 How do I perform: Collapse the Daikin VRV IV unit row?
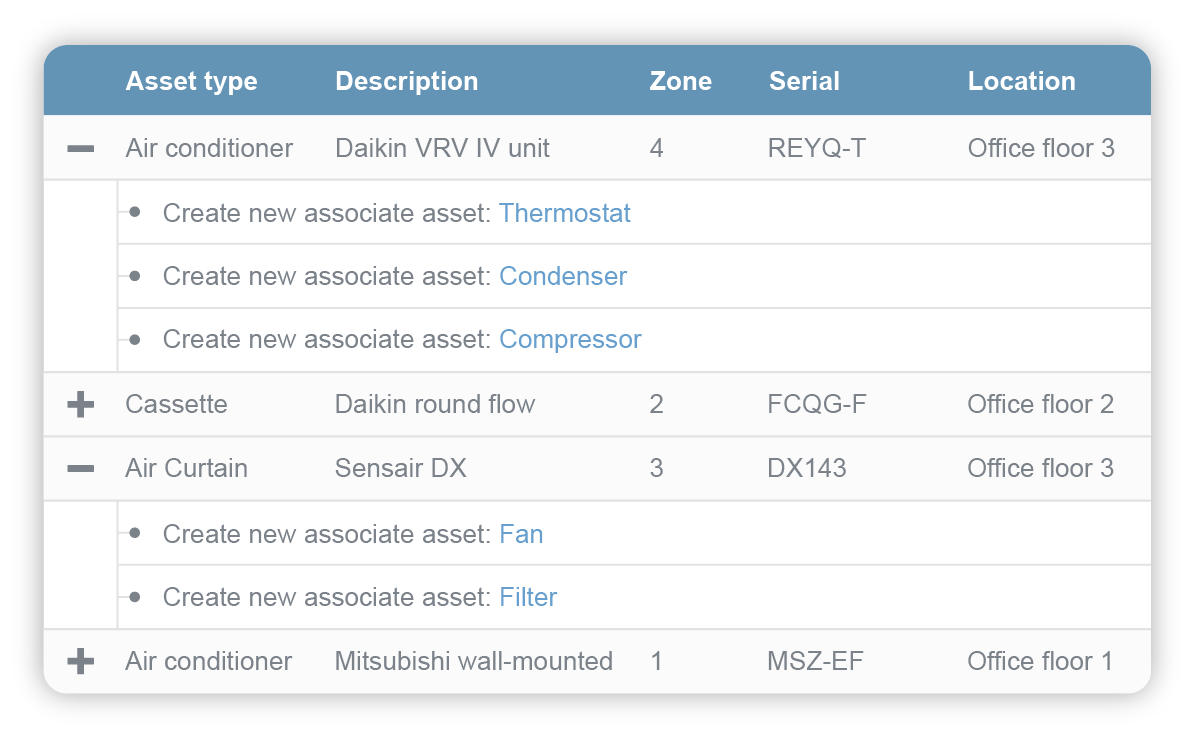(x=81, y=149)
